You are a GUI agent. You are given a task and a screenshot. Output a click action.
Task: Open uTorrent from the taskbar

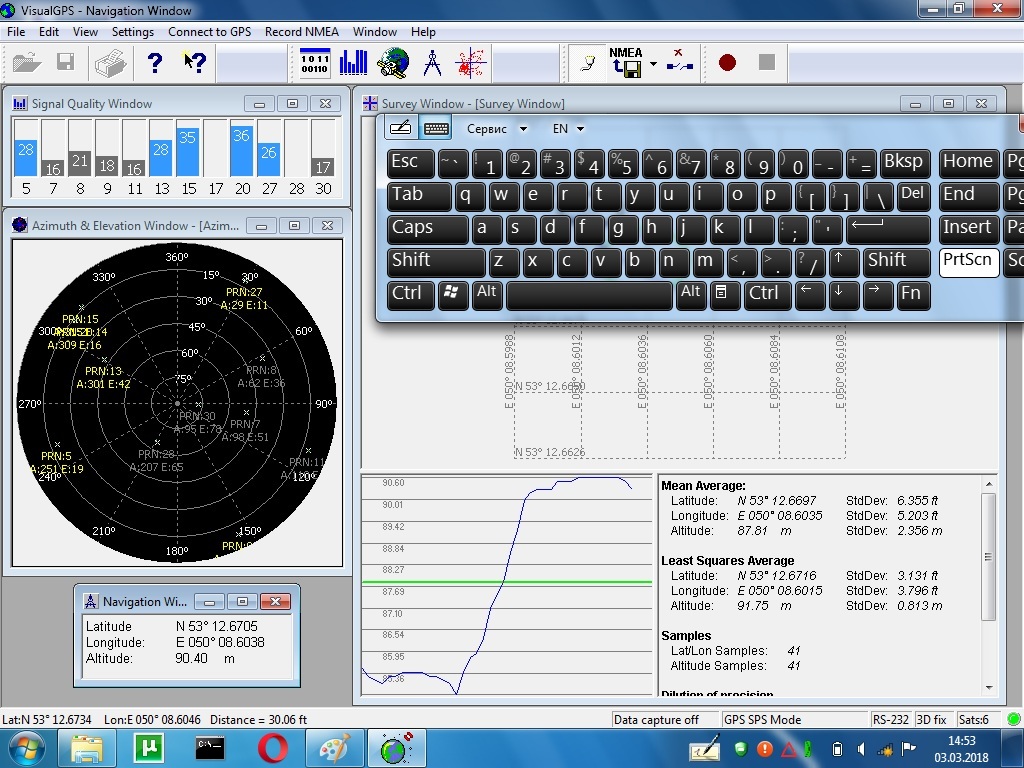click(148, 748)
